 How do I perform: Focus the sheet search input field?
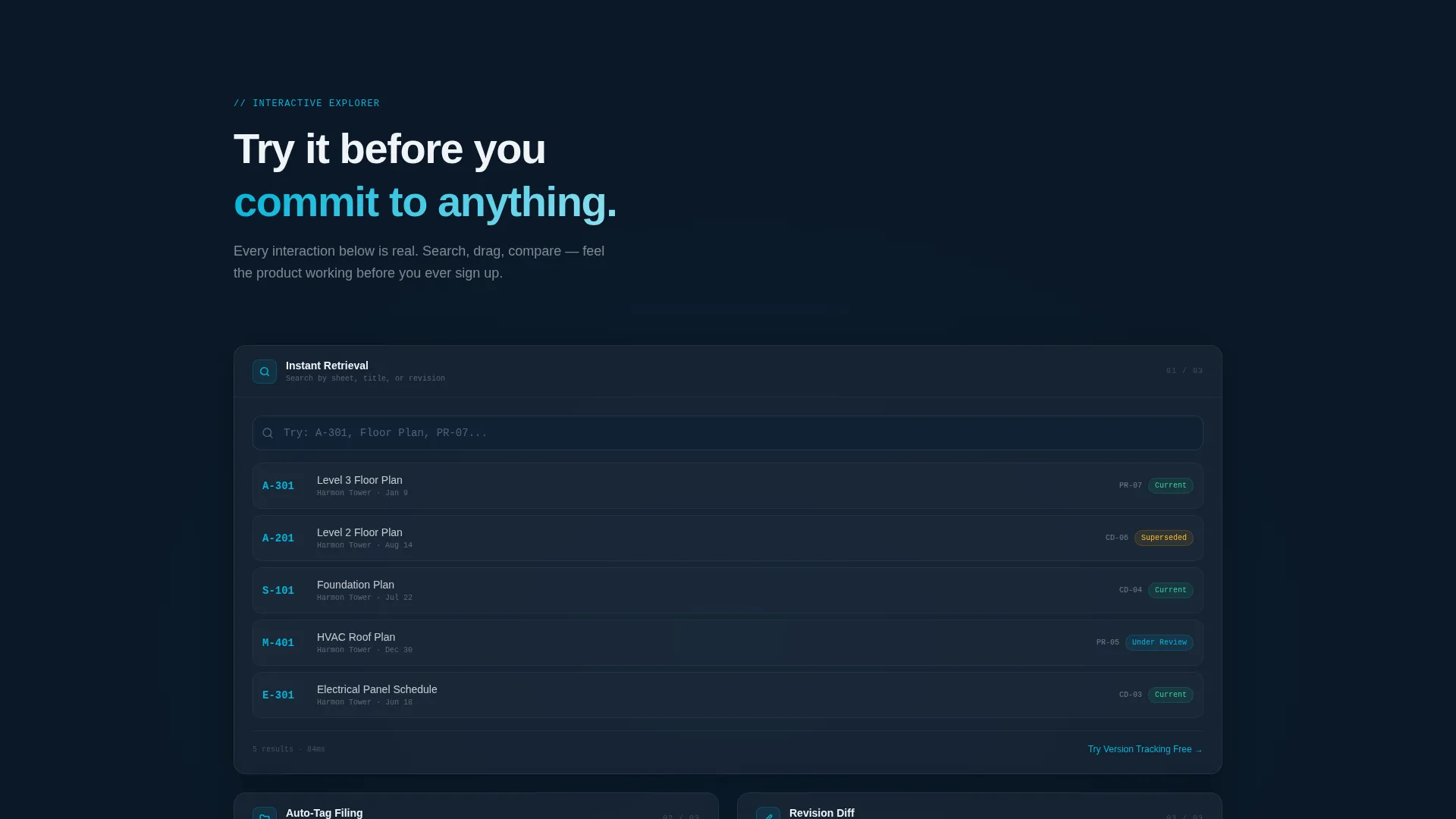(728, 433)
